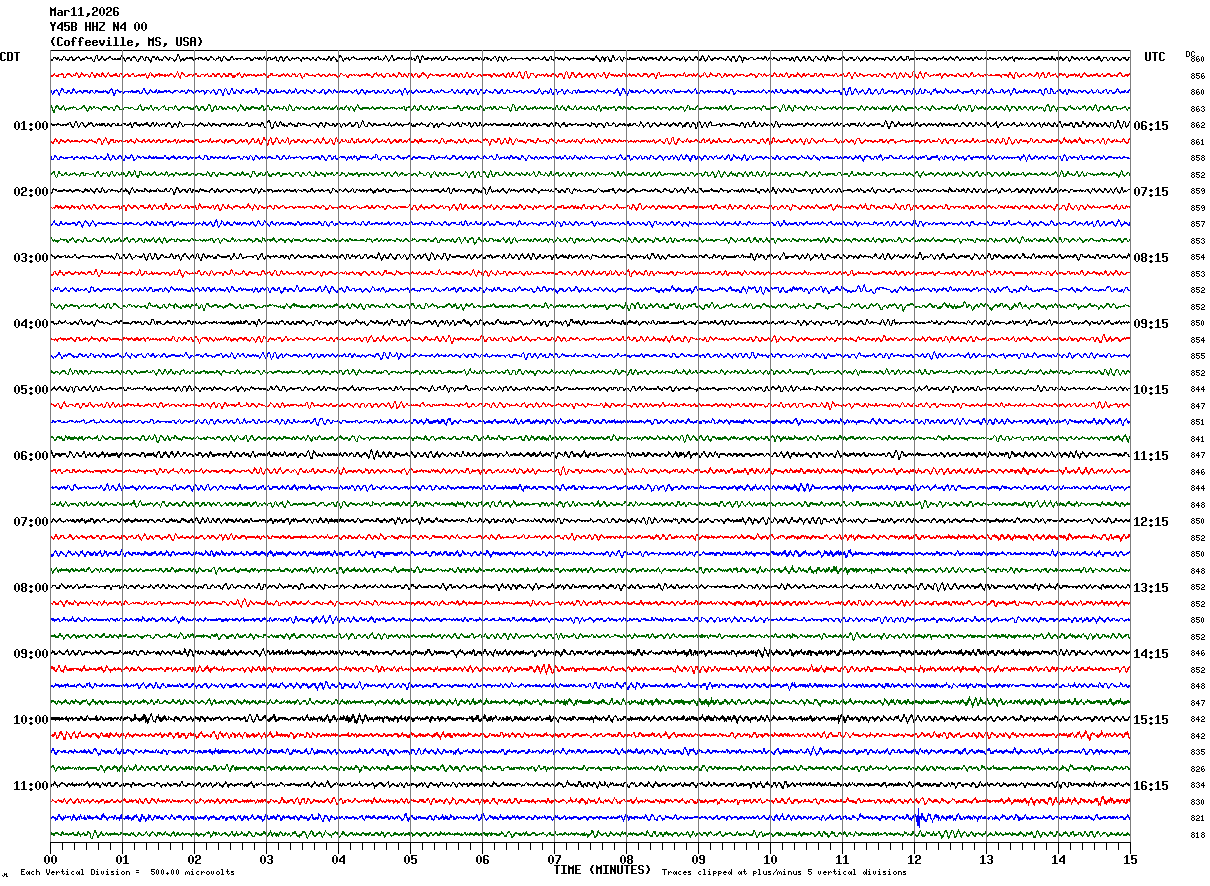Select the 16:15 UTC time label
This screenshot has height=886, width=1210.
[1151, 786]
